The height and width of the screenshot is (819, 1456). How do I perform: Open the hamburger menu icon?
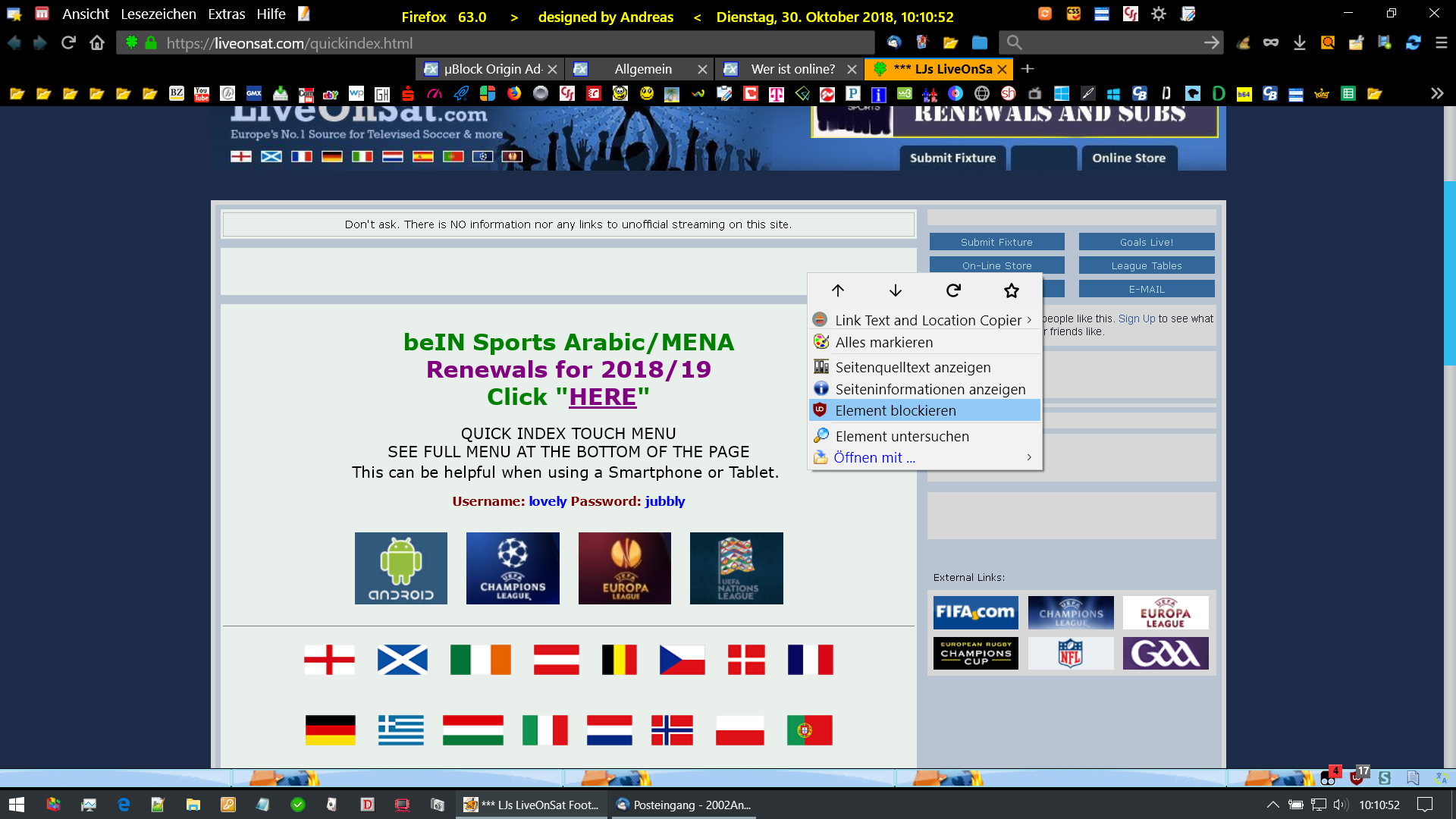(x=1441, y=43)
